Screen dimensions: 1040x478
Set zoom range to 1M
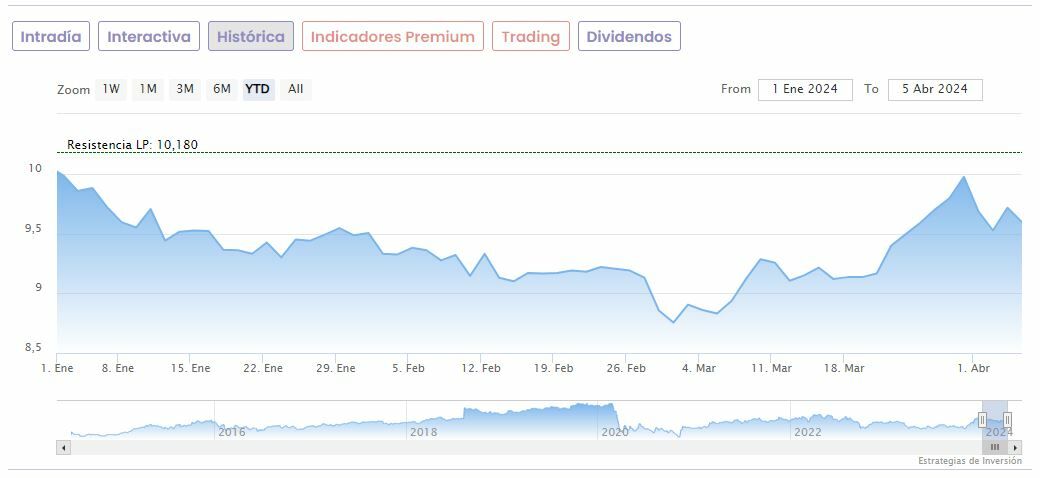click(148, 89)
